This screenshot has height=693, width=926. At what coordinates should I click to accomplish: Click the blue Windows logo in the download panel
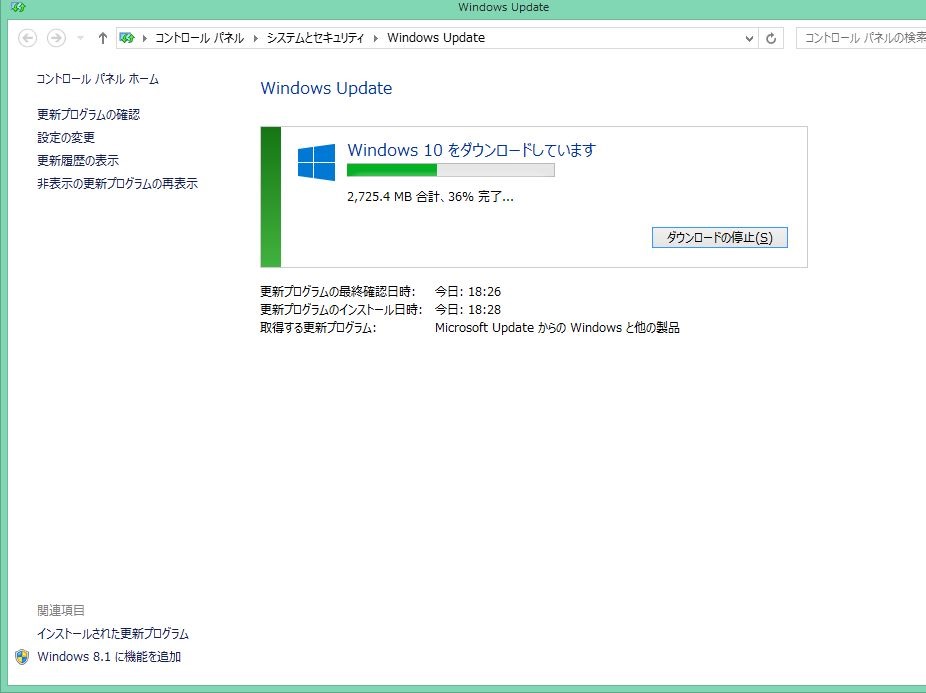(x=317, y=162)
